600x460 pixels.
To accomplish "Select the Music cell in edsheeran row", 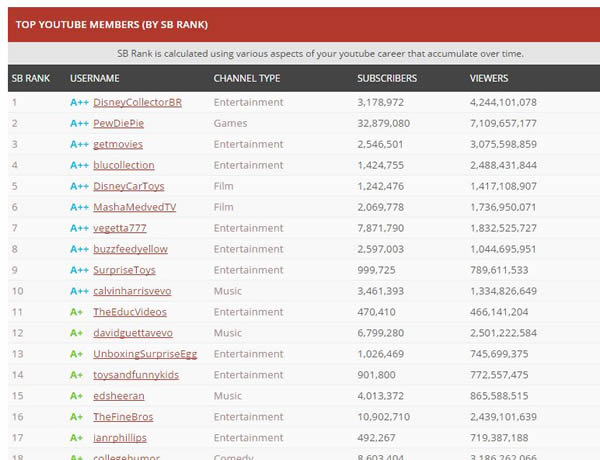I will click(228, 396).
